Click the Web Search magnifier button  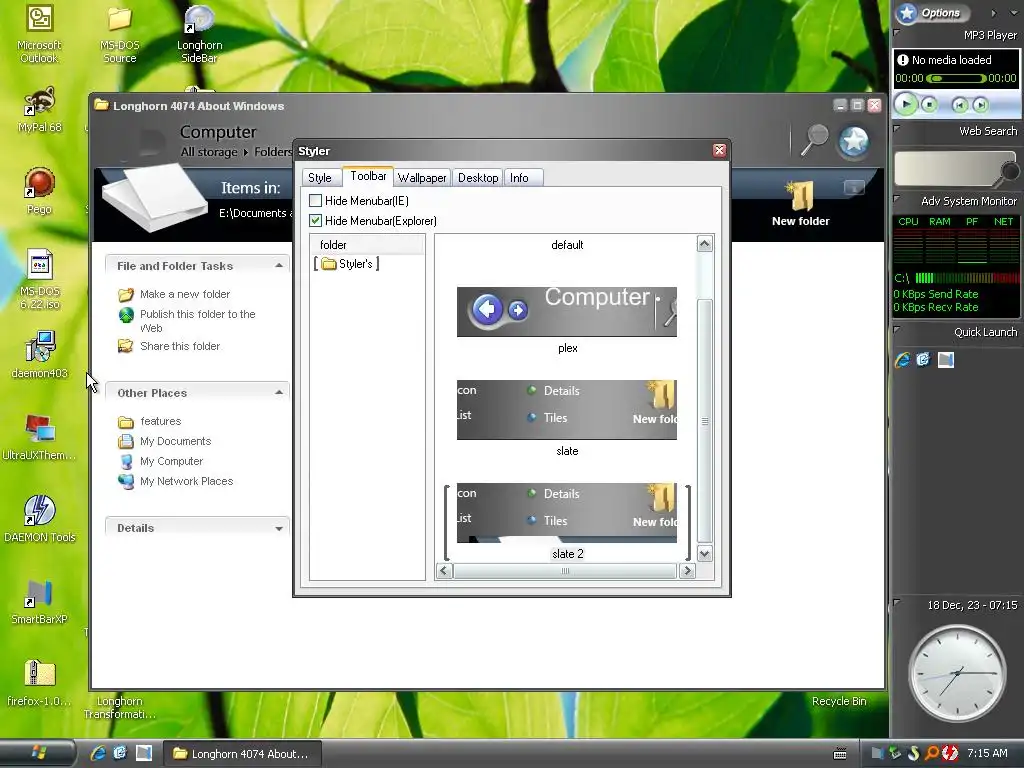[1010, 171]
